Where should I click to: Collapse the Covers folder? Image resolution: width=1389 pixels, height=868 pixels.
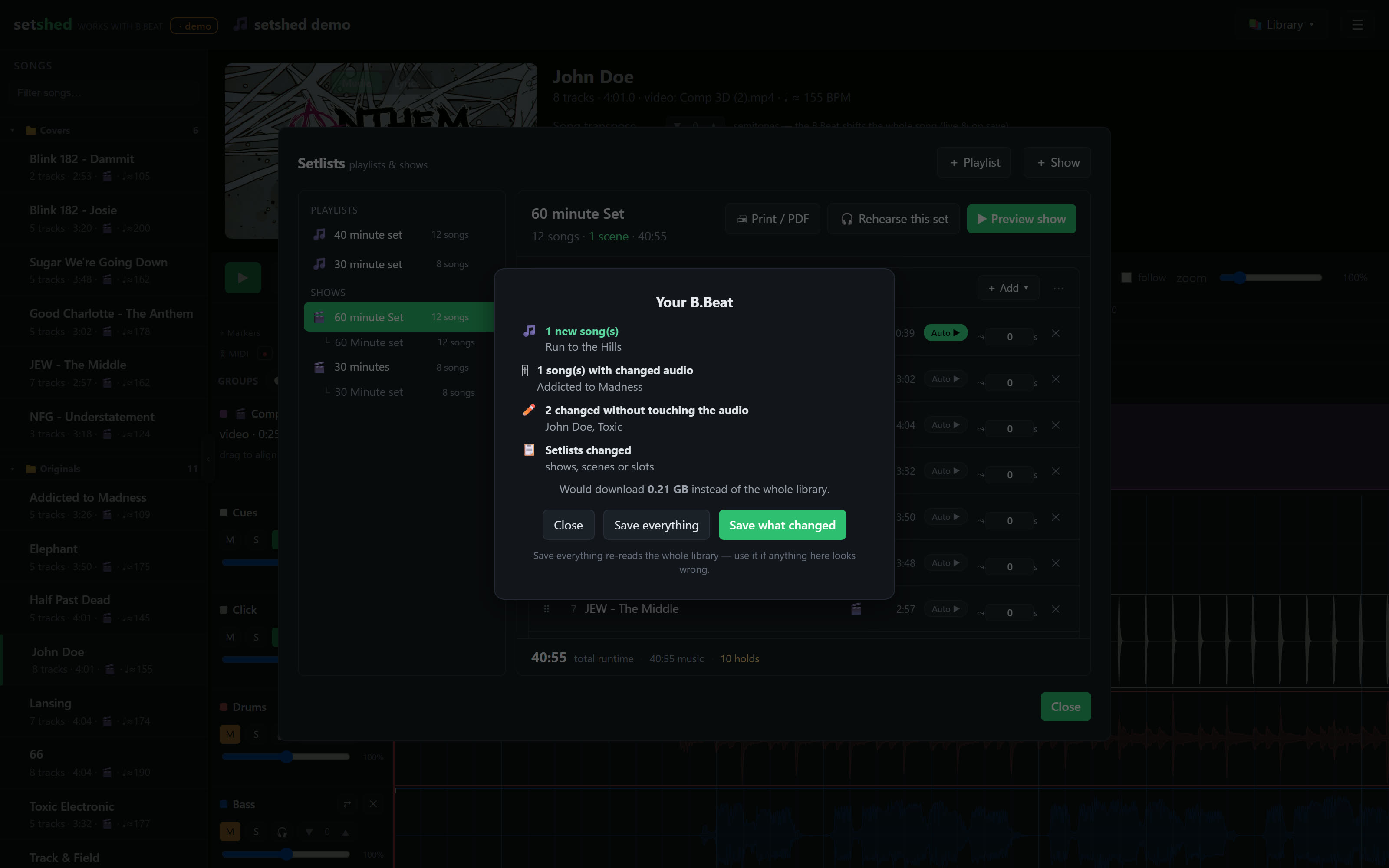pos(13,131)
